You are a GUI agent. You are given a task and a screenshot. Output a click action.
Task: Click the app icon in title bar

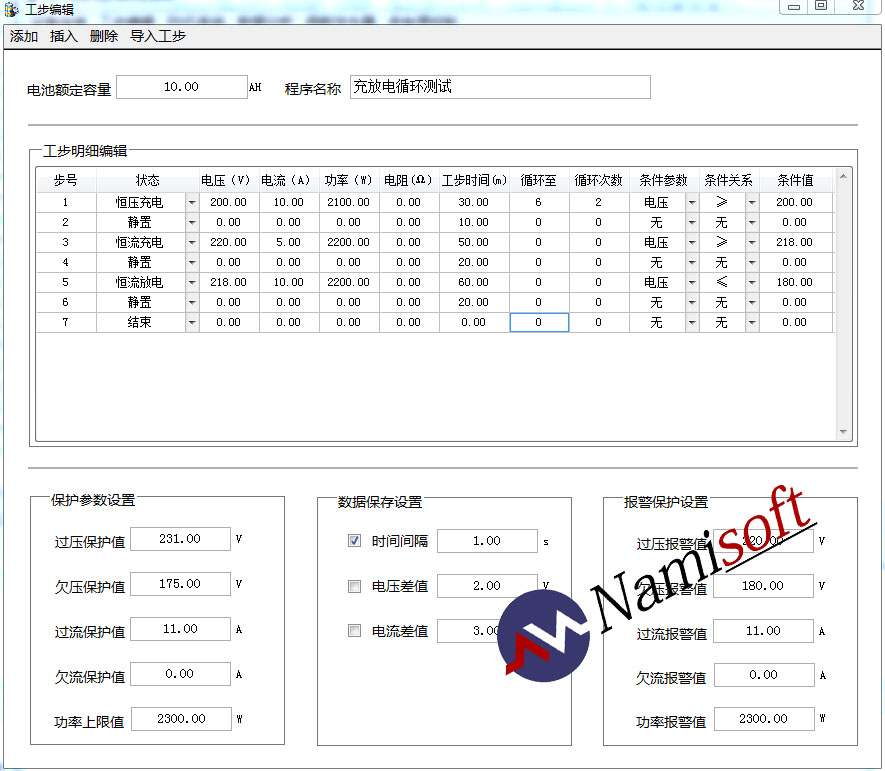tap(12, 8)
